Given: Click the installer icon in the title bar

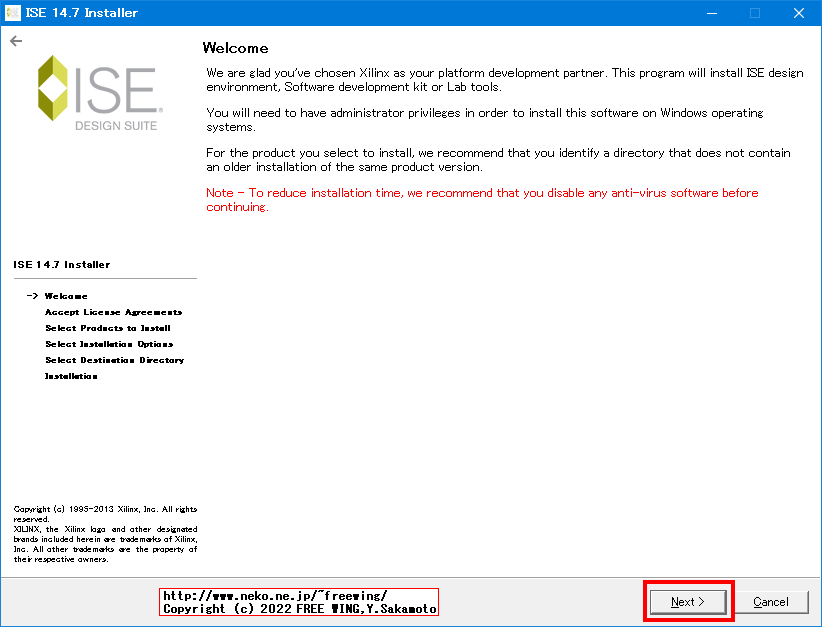Looking at the screenshot, I should pos(11,12).
